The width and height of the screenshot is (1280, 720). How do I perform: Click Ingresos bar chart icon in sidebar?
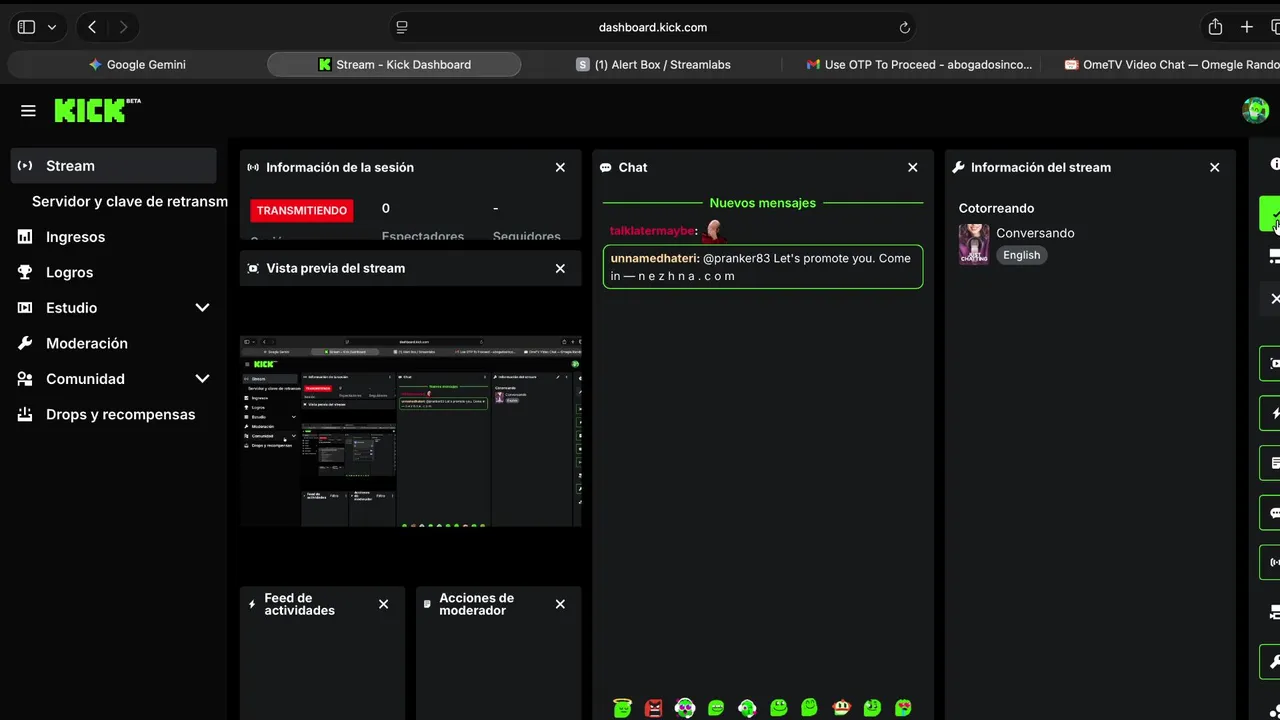(25, 237)
